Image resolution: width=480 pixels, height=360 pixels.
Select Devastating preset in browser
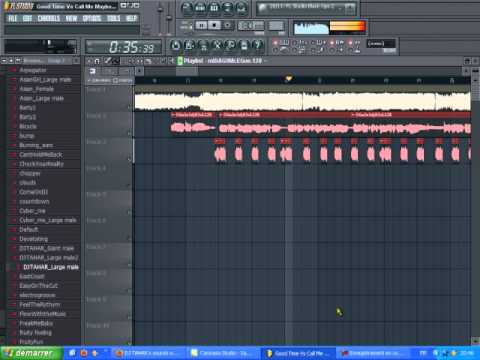click(34, 239)
